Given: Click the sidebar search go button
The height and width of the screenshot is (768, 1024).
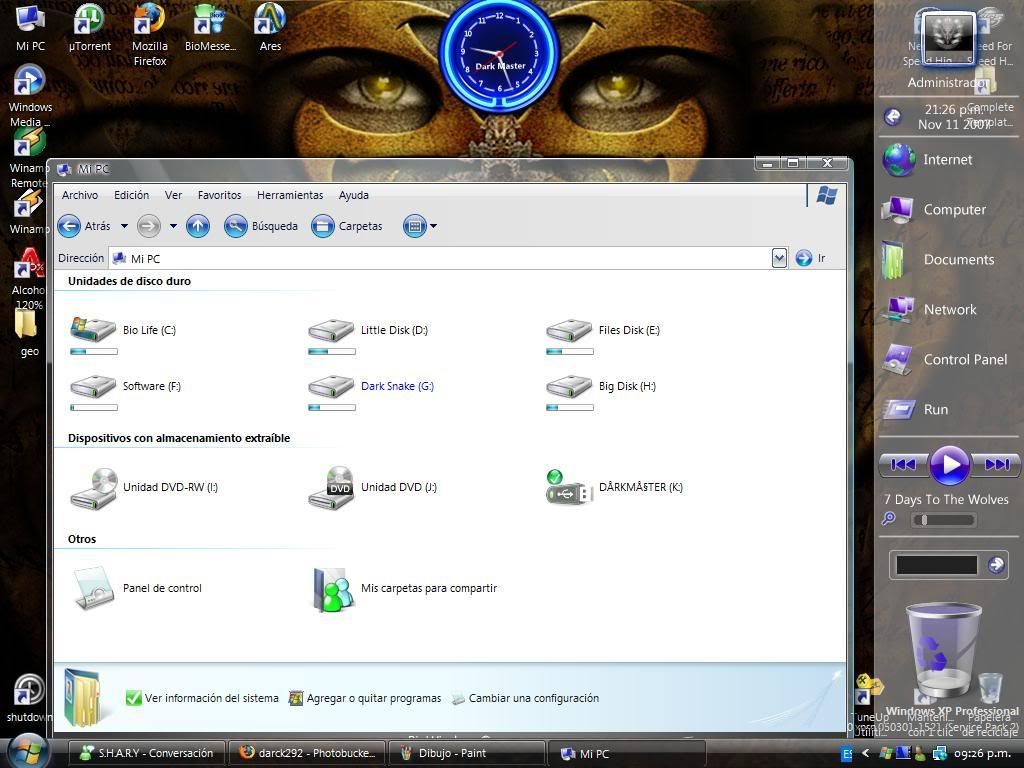Looking at the screenshot, I should point(996,565).
